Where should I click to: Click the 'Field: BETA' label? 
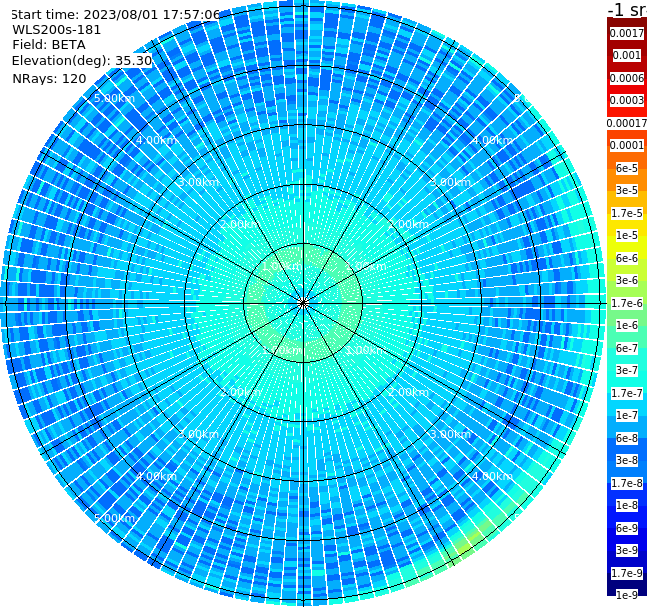(49, 45)
